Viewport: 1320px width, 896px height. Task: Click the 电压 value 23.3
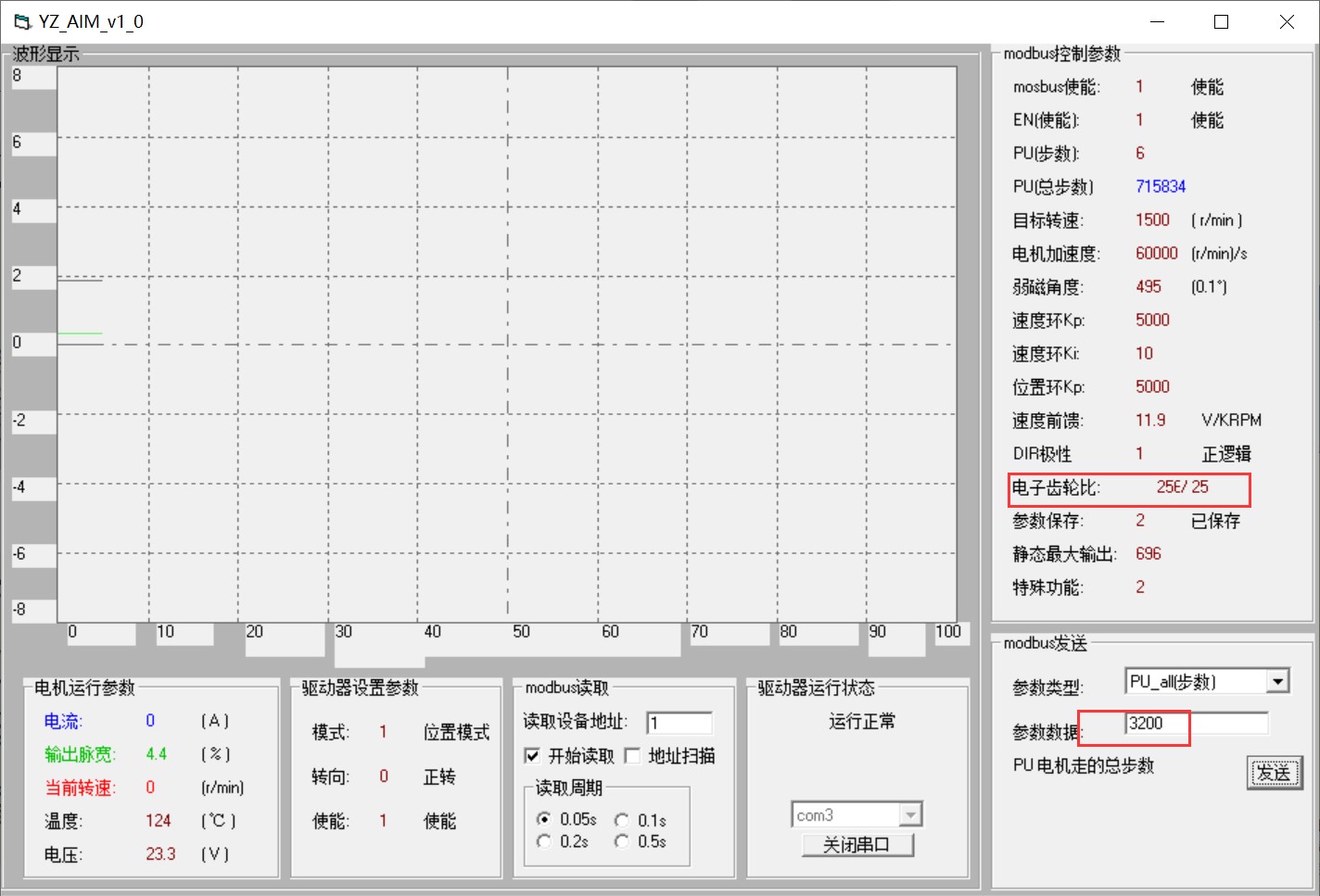point(160,853)
